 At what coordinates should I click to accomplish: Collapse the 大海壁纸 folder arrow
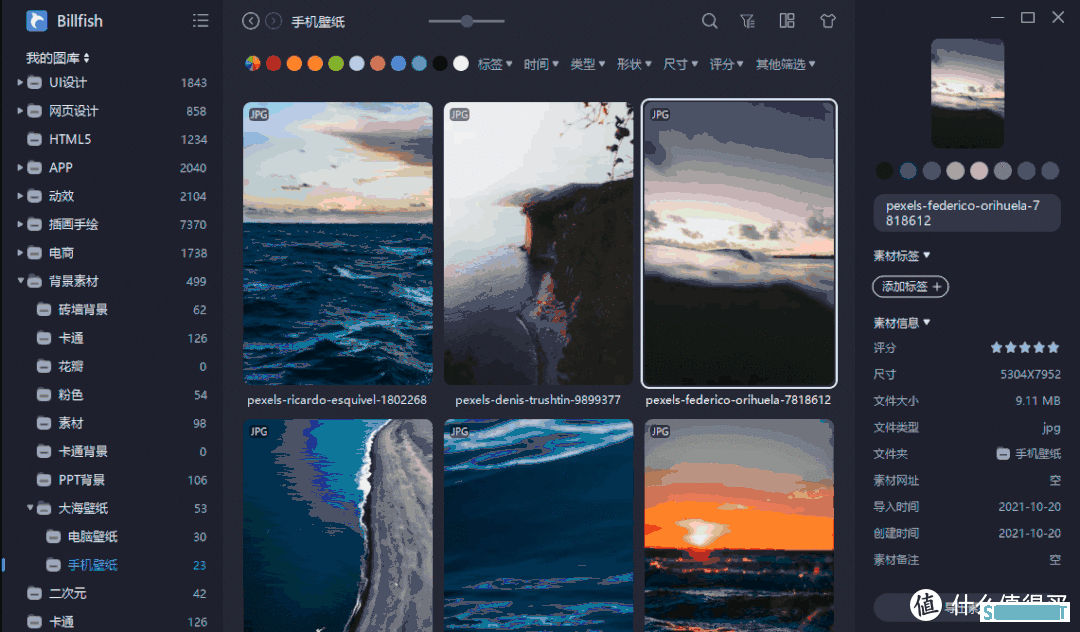point(30,507)
